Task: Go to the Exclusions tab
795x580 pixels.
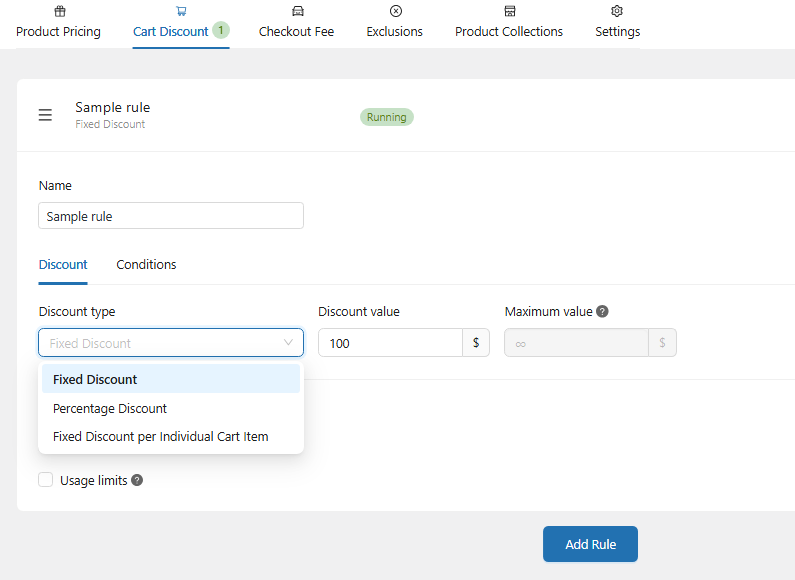Action: (x=394, y=31)
